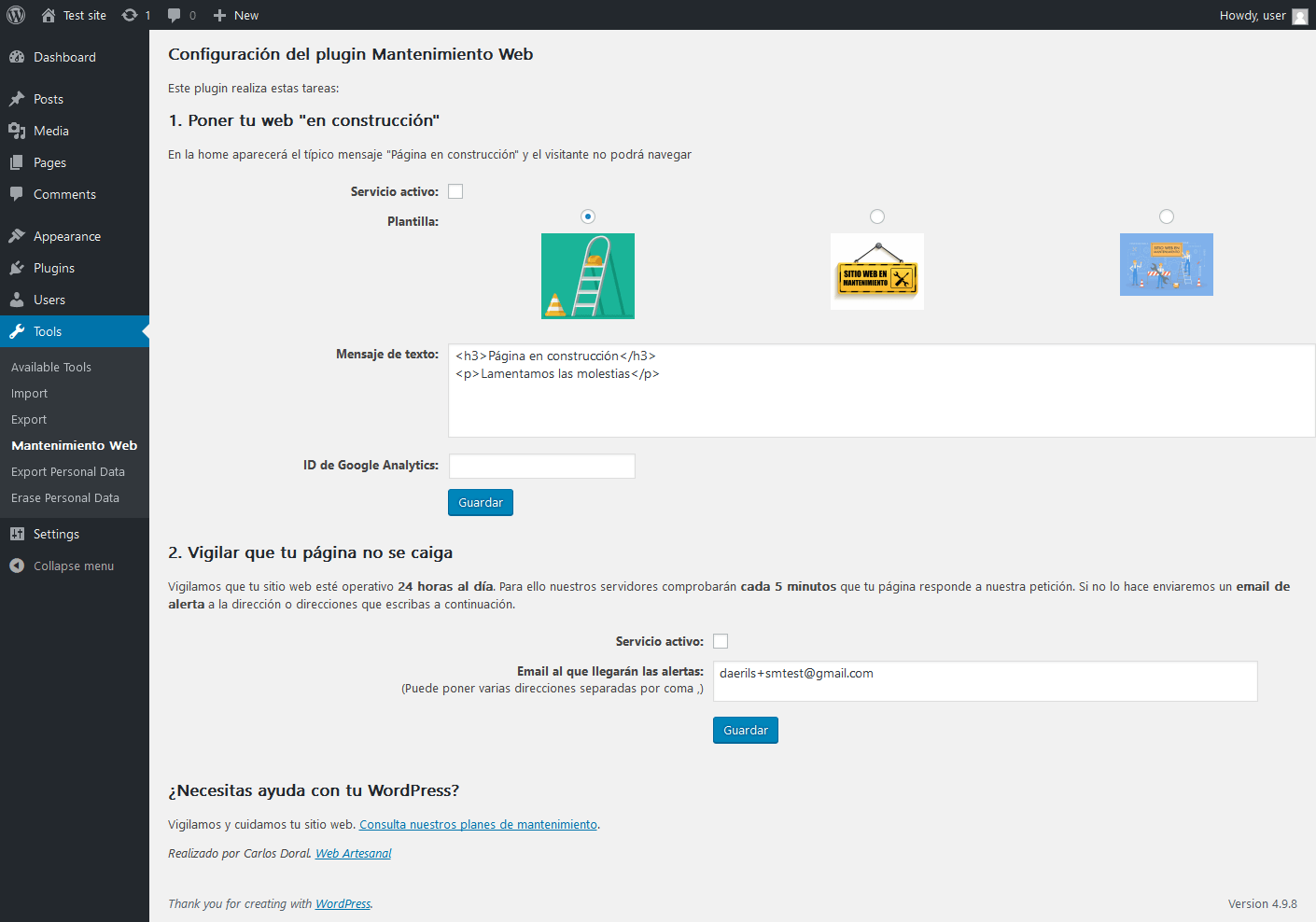Click the alert email address field
Image resolution: width=1316 pixels, height=922 pixels.
click(x=986, y=681)
